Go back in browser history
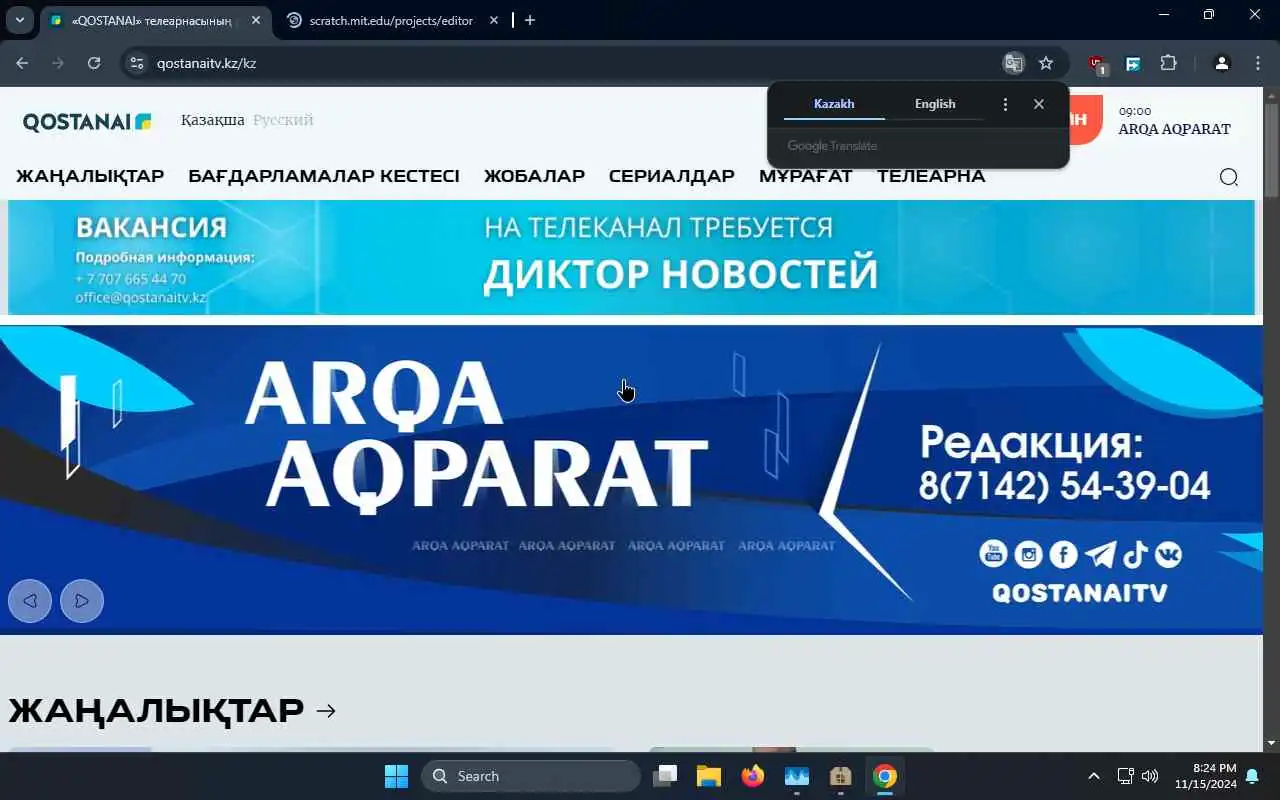1280x800 pixels. point(22,63)
